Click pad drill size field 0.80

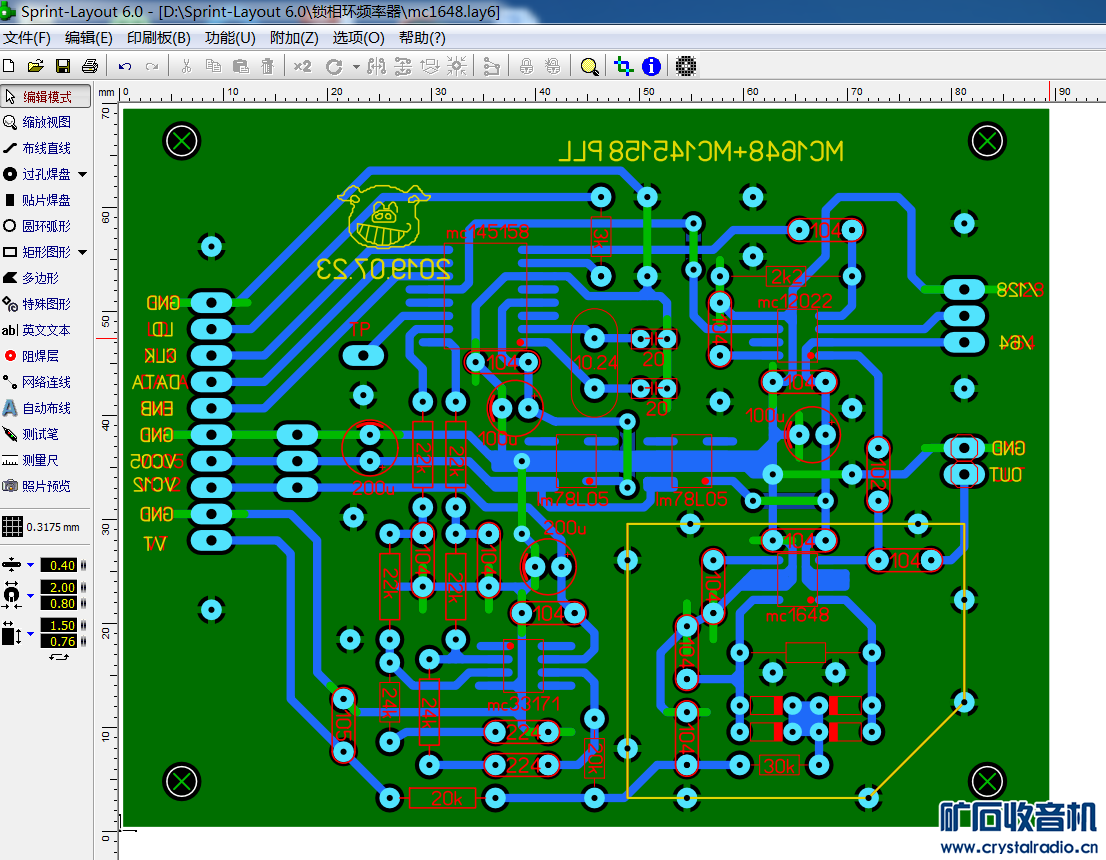[59, 603]
